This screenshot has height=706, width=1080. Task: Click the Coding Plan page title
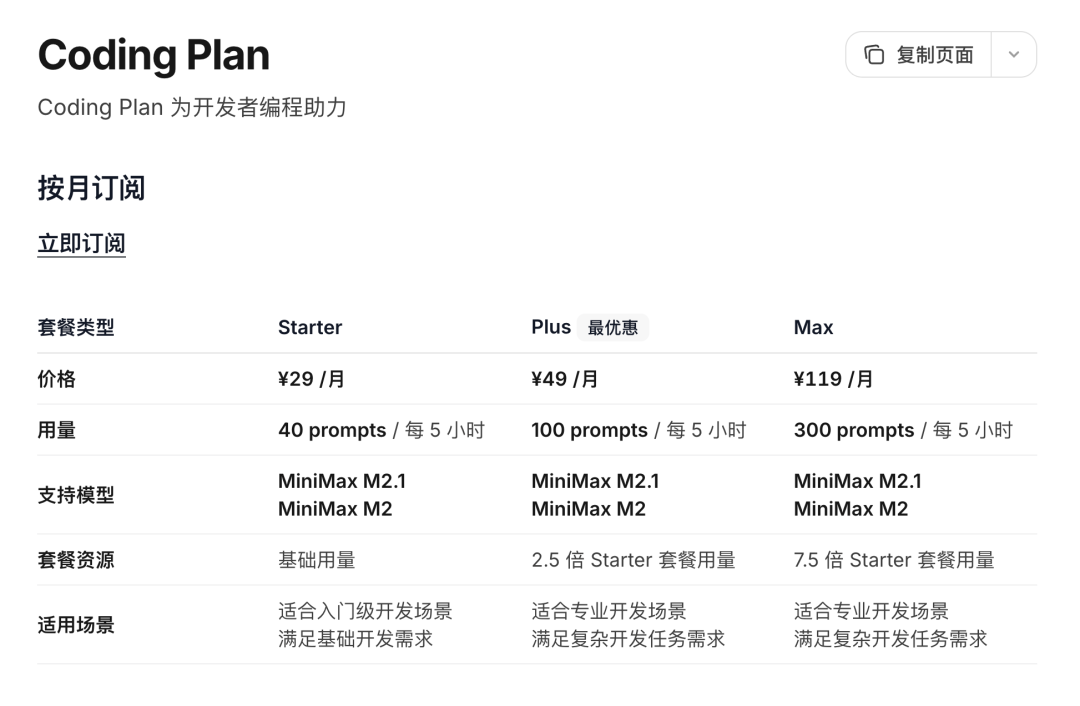pyautogui.click(x=153, y=54)
